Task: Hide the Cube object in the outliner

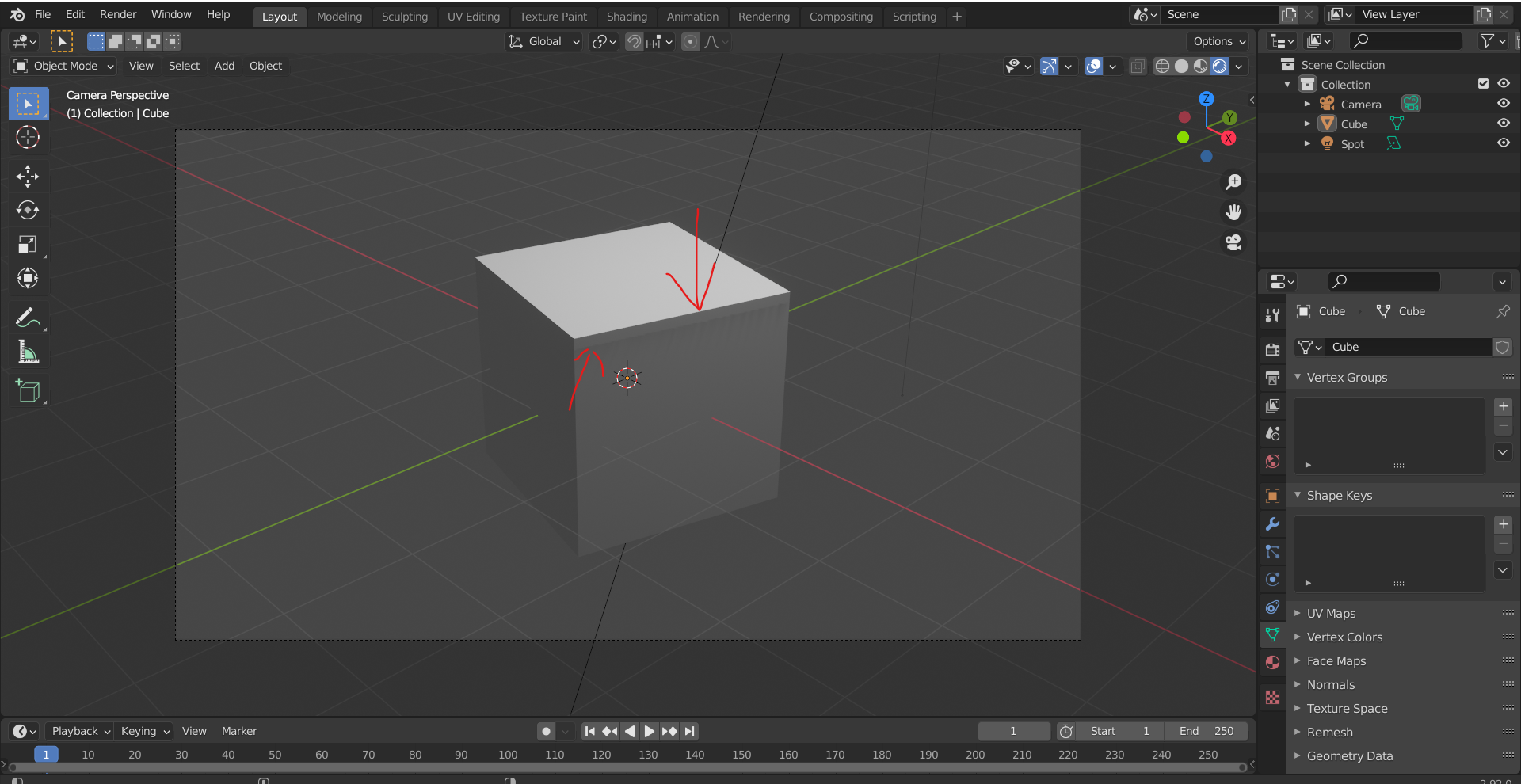Action: 1503,124
